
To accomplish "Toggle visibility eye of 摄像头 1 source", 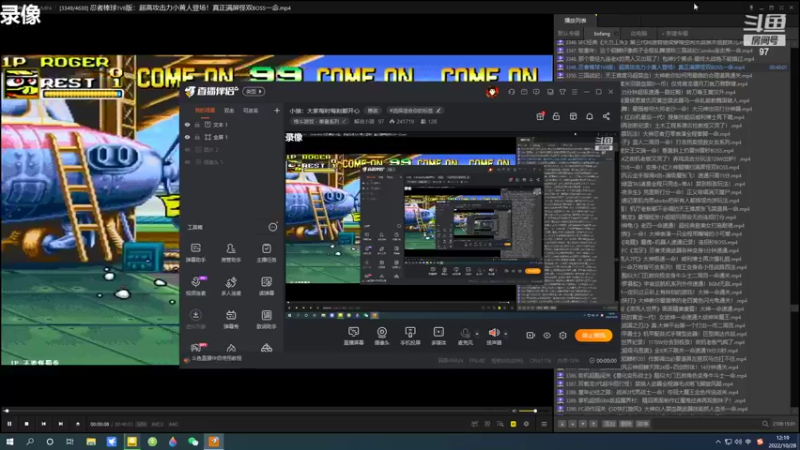I will point(187,162).
